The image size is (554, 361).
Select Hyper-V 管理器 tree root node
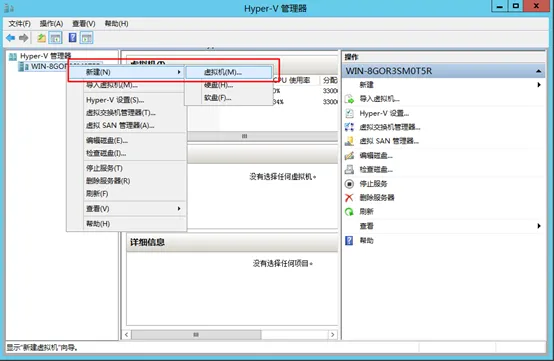coord(46,56)
